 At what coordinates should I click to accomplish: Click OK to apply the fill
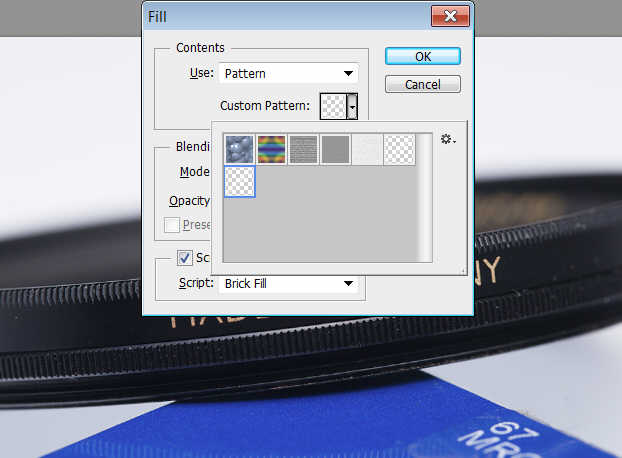[x=422, y=56]
